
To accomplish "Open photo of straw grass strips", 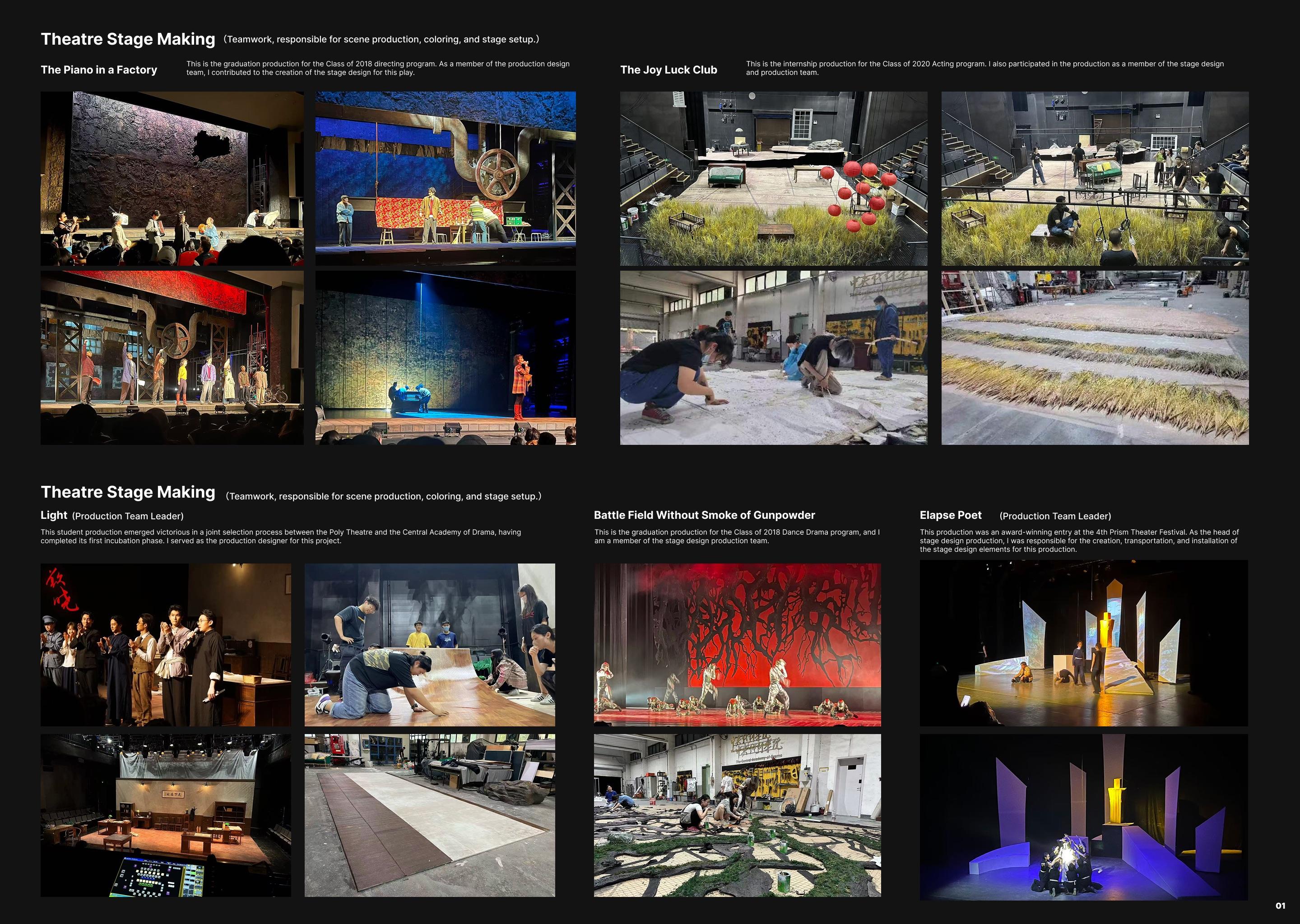I will pos(1095,357).
